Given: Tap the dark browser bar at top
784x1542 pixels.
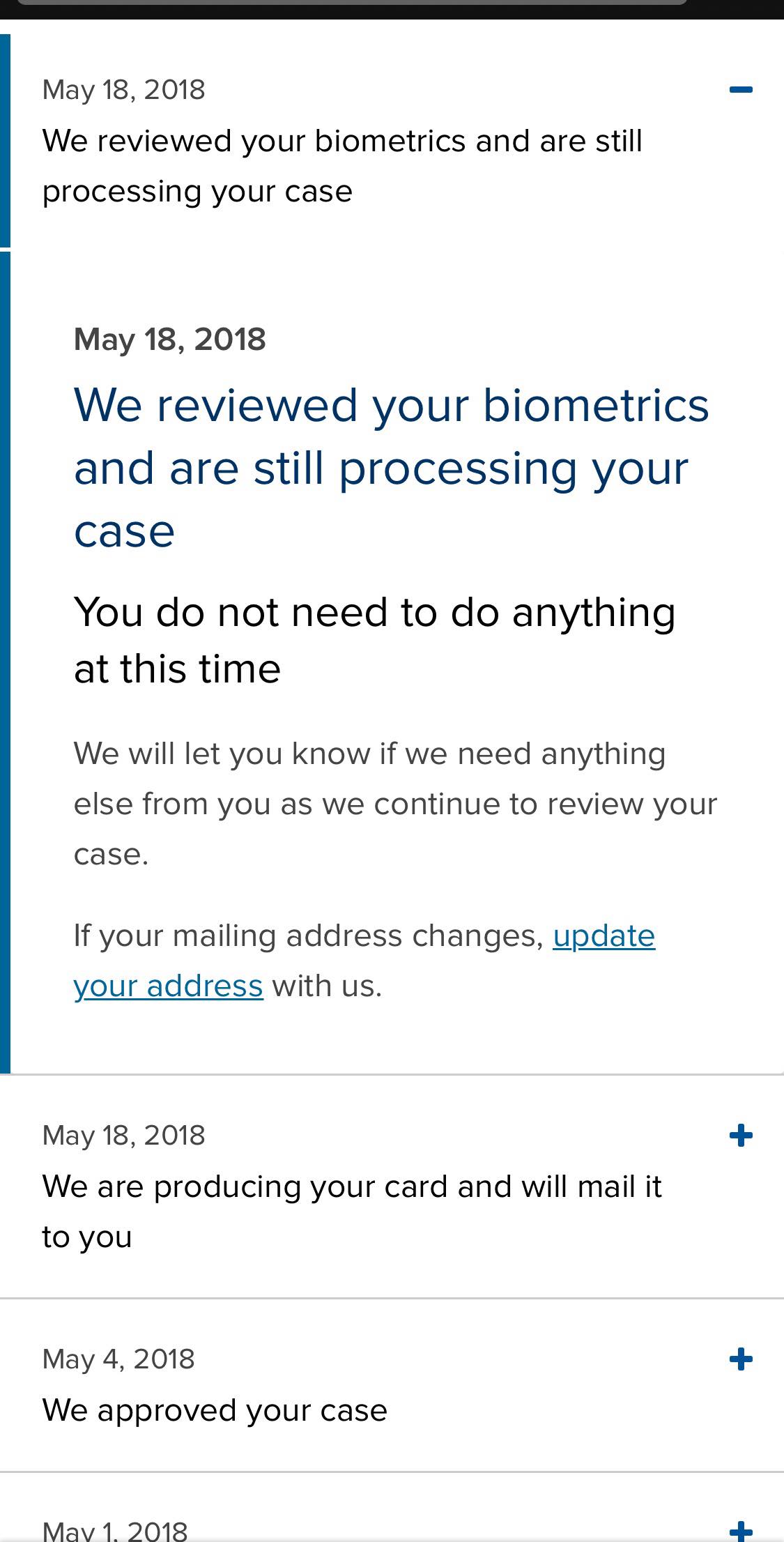Looking at the screenshot, I should click(392, 9).
